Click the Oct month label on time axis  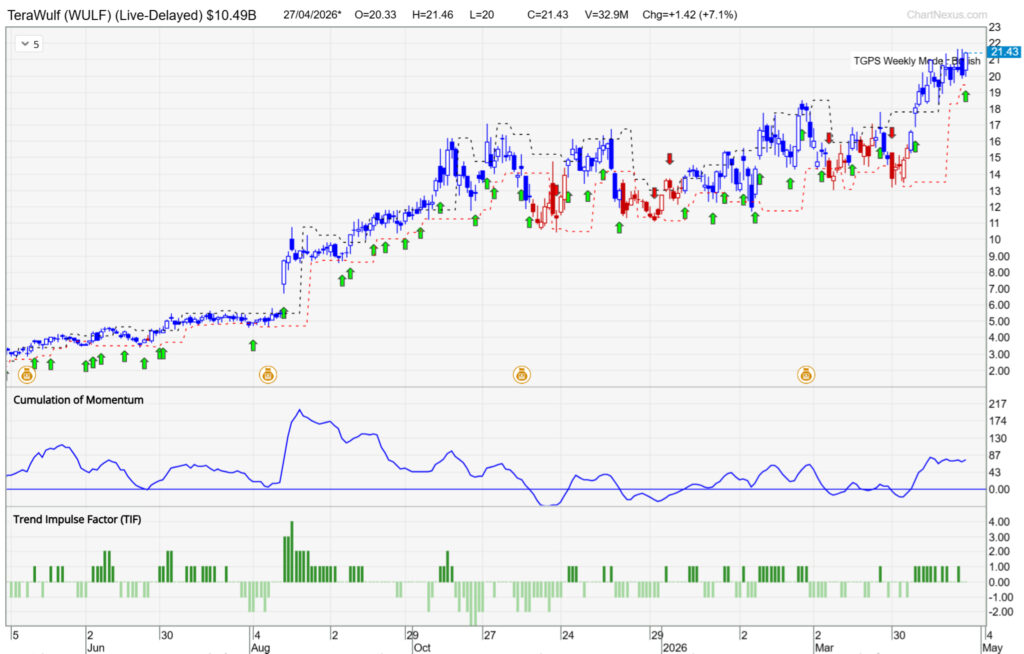(421, 647)
